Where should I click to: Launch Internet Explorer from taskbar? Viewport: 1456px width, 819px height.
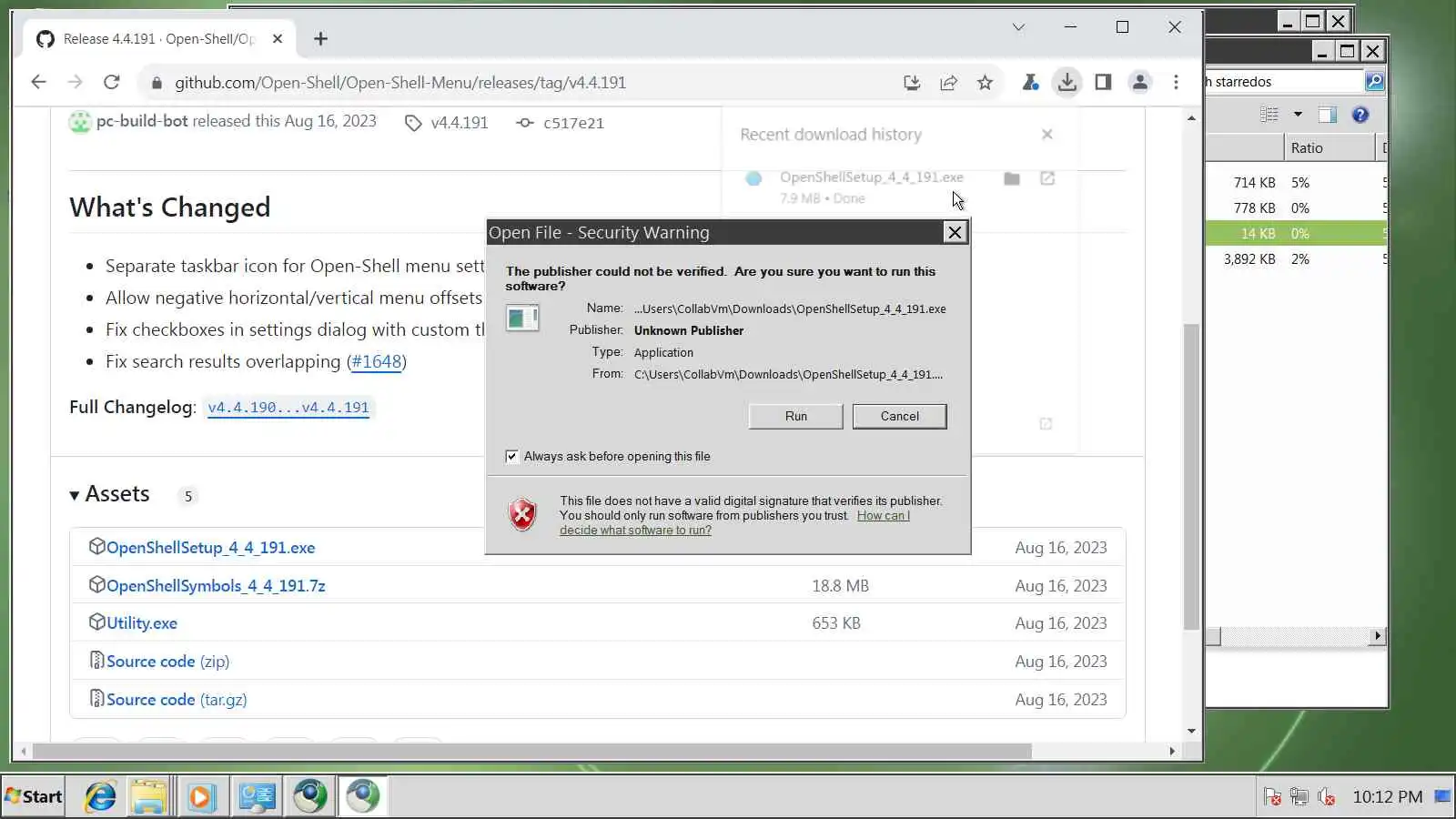pyautogui.click(x=100, y=797)
